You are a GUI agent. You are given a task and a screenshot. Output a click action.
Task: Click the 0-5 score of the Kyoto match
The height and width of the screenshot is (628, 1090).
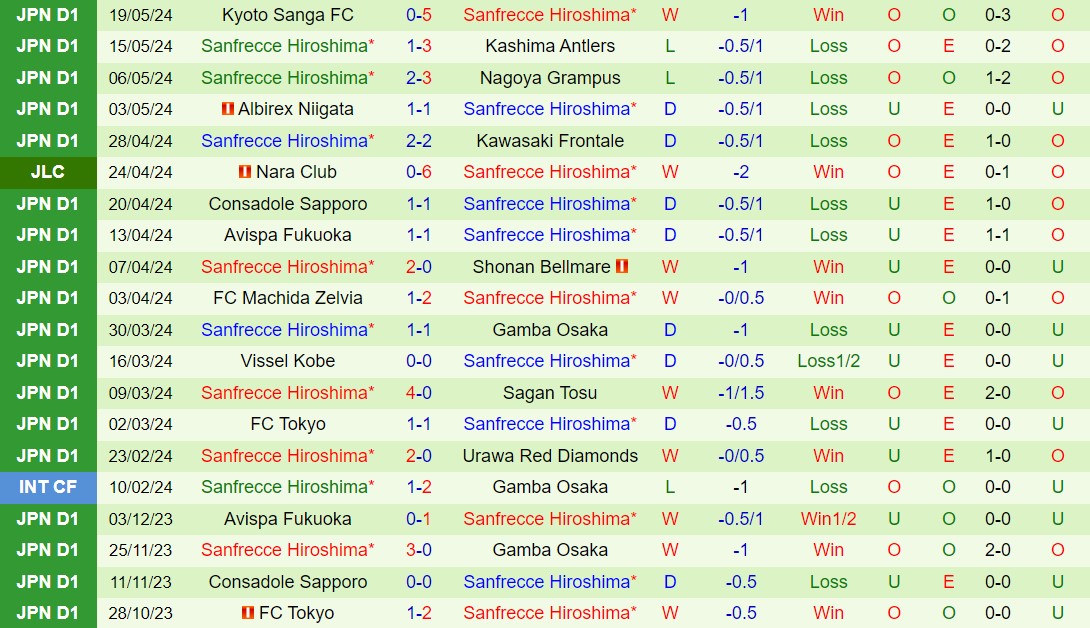(419, 15)
